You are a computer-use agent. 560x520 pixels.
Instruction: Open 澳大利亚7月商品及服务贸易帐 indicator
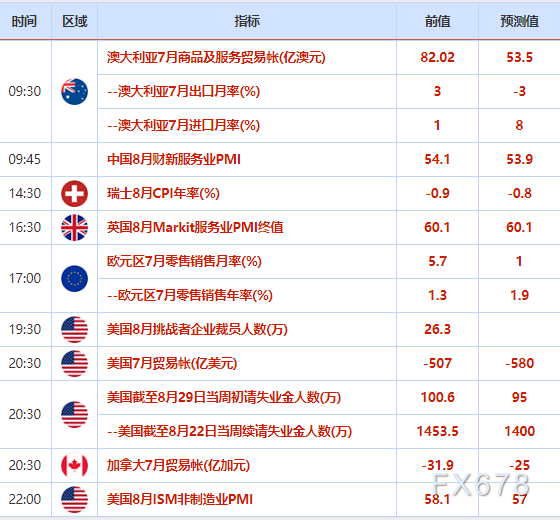point(216,57)
